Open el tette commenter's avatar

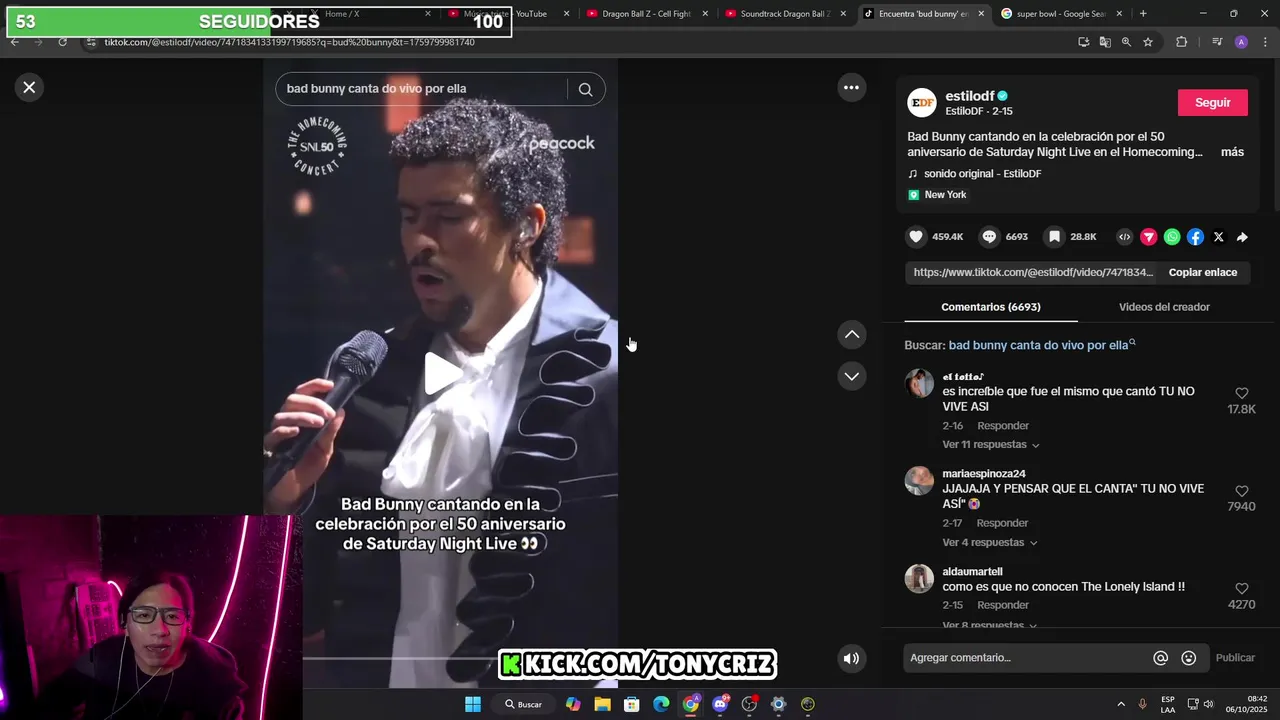(x=919, y=383)
